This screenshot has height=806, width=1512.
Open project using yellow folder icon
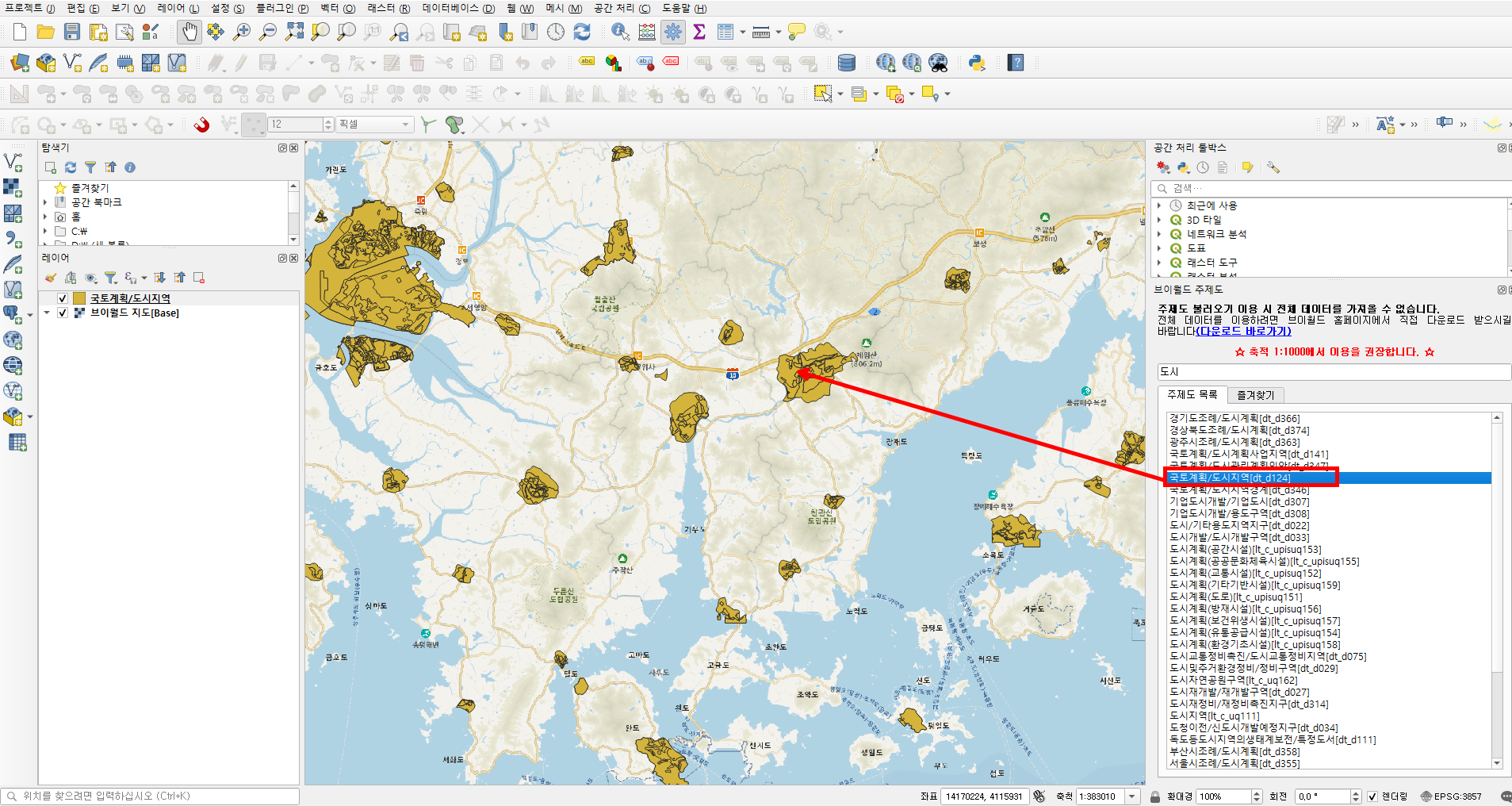point(46,32)
